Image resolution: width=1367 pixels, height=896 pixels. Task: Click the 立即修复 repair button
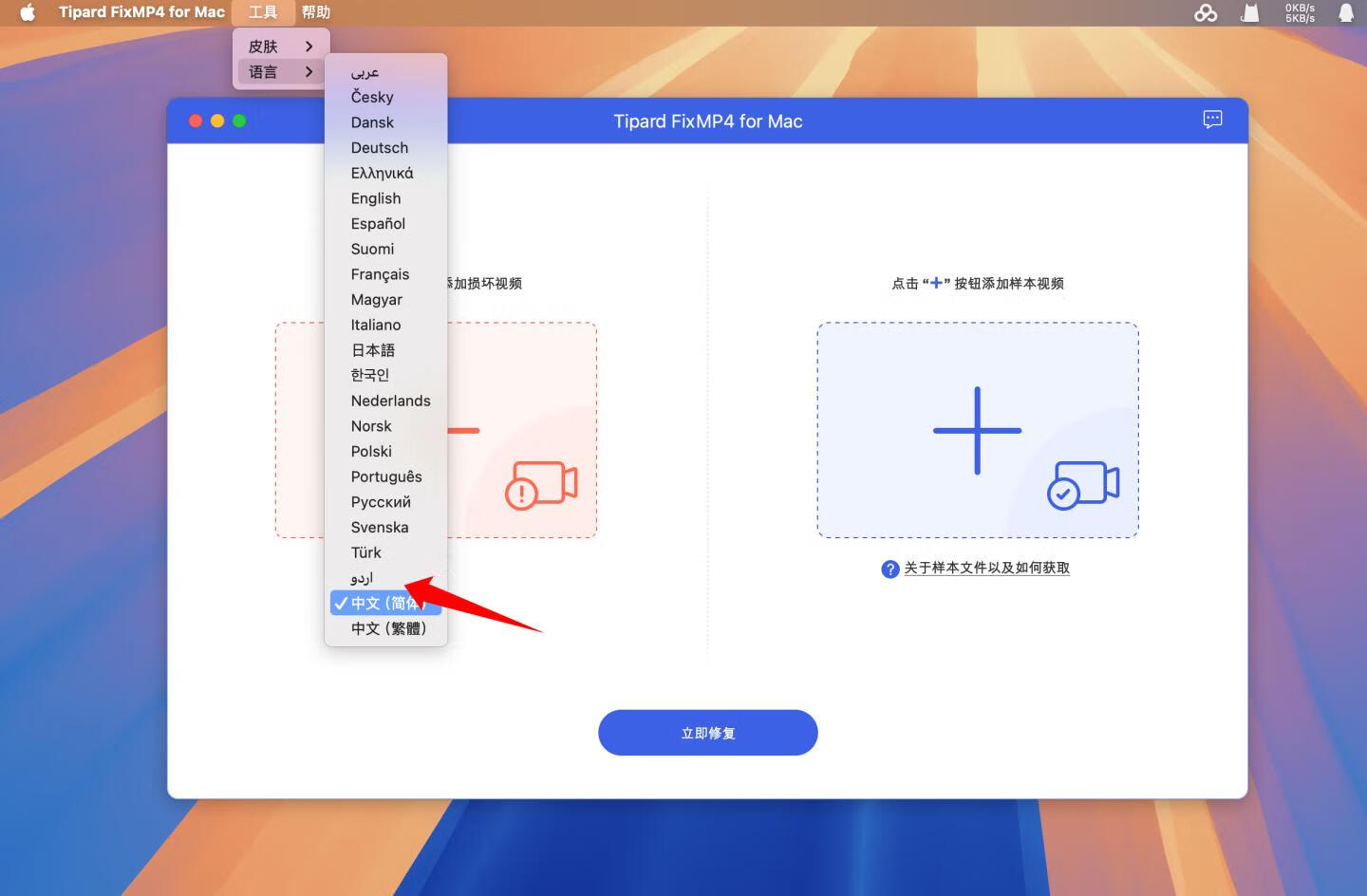coord(708,733)
